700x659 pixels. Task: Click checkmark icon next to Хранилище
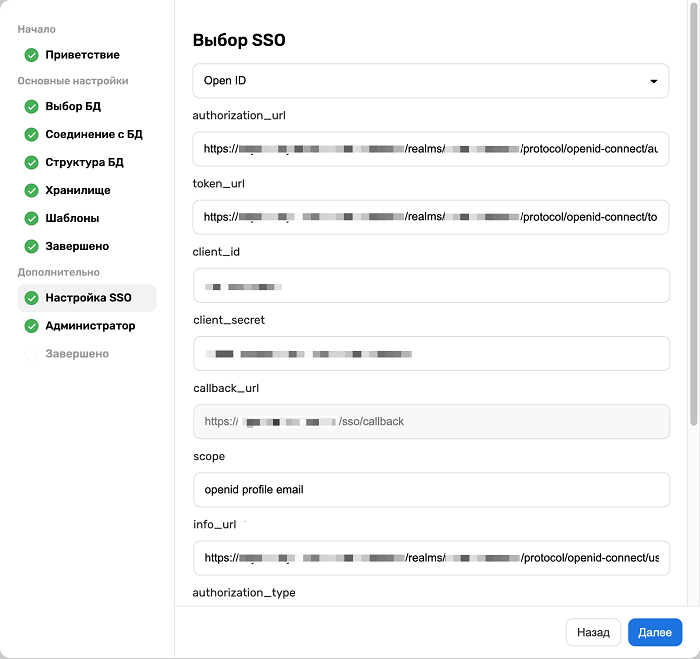pyautogui.click(x=32, y=190)
